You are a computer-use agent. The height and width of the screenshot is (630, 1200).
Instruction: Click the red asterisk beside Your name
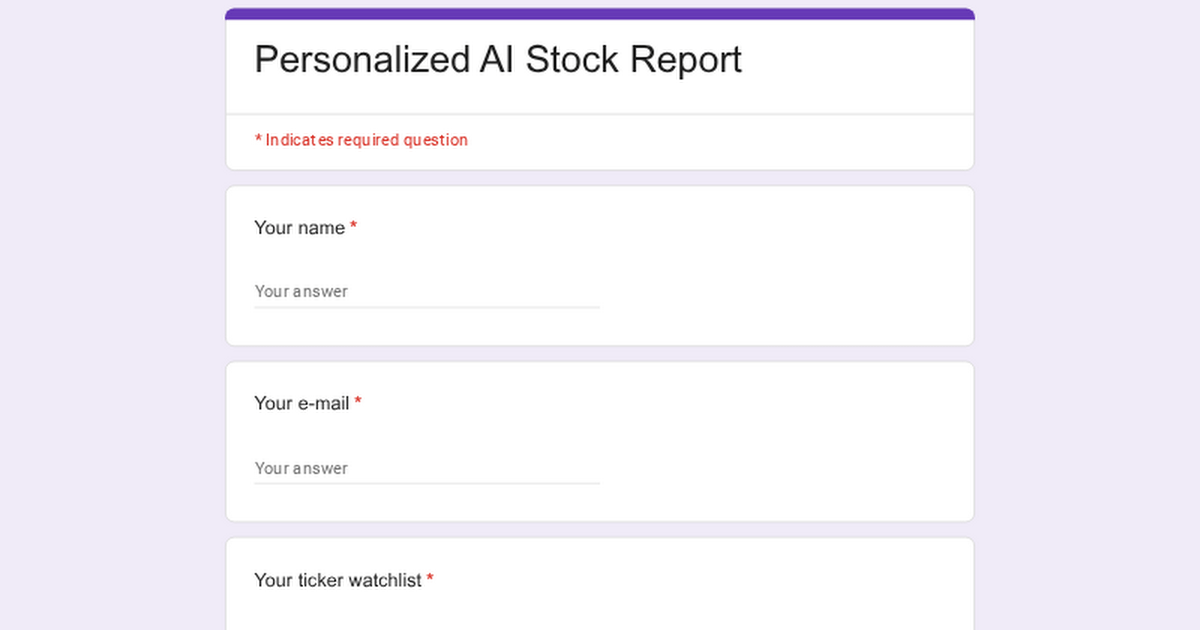pos(353,227)
